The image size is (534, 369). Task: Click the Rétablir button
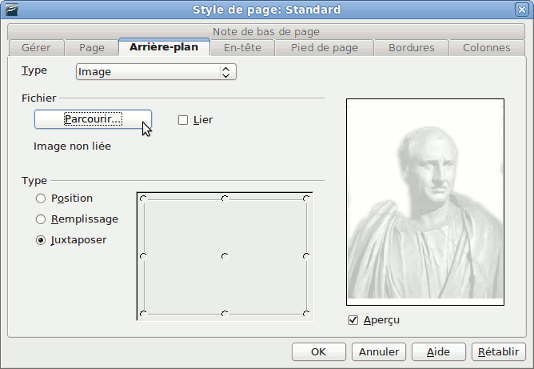(x=499, y=352)
